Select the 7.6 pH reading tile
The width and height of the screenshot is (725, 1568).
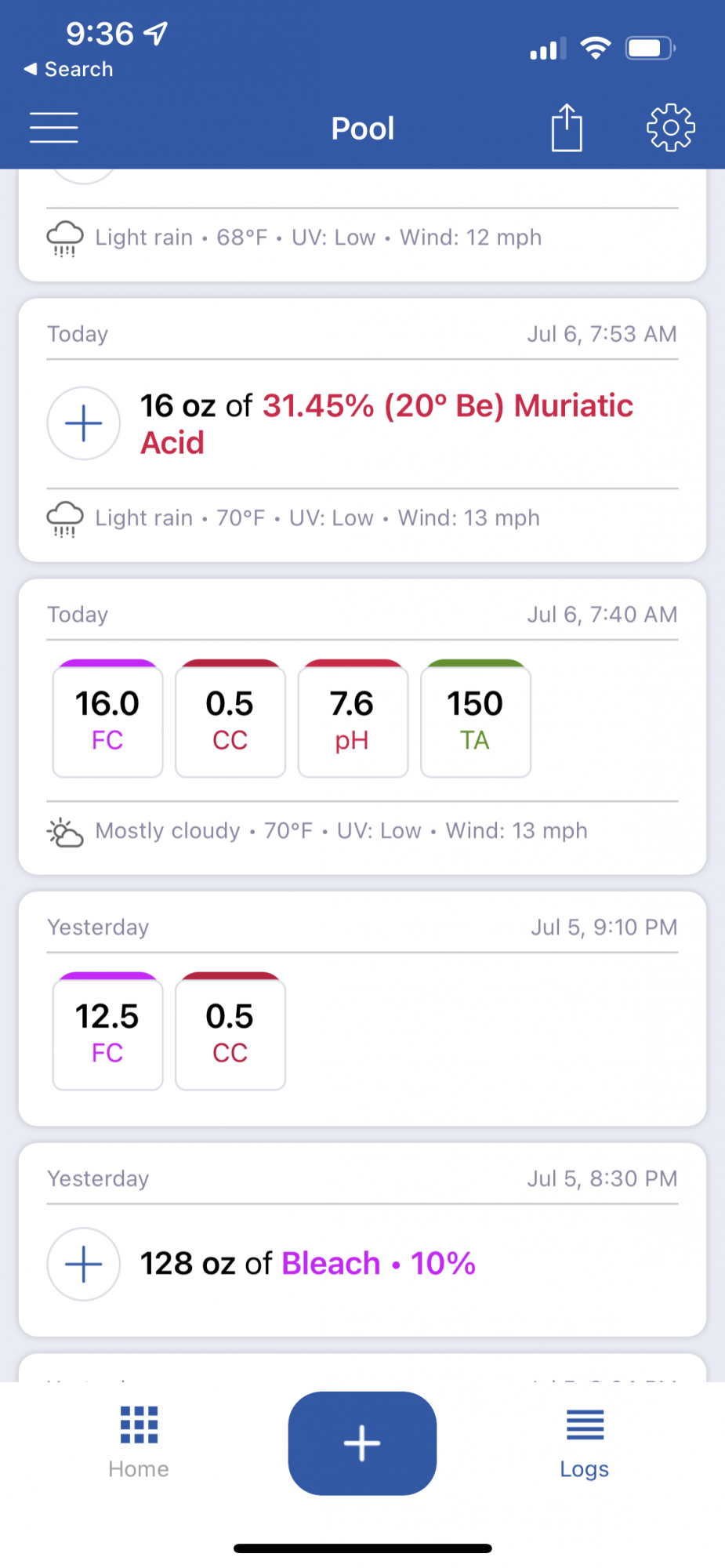tap(353, 719)
